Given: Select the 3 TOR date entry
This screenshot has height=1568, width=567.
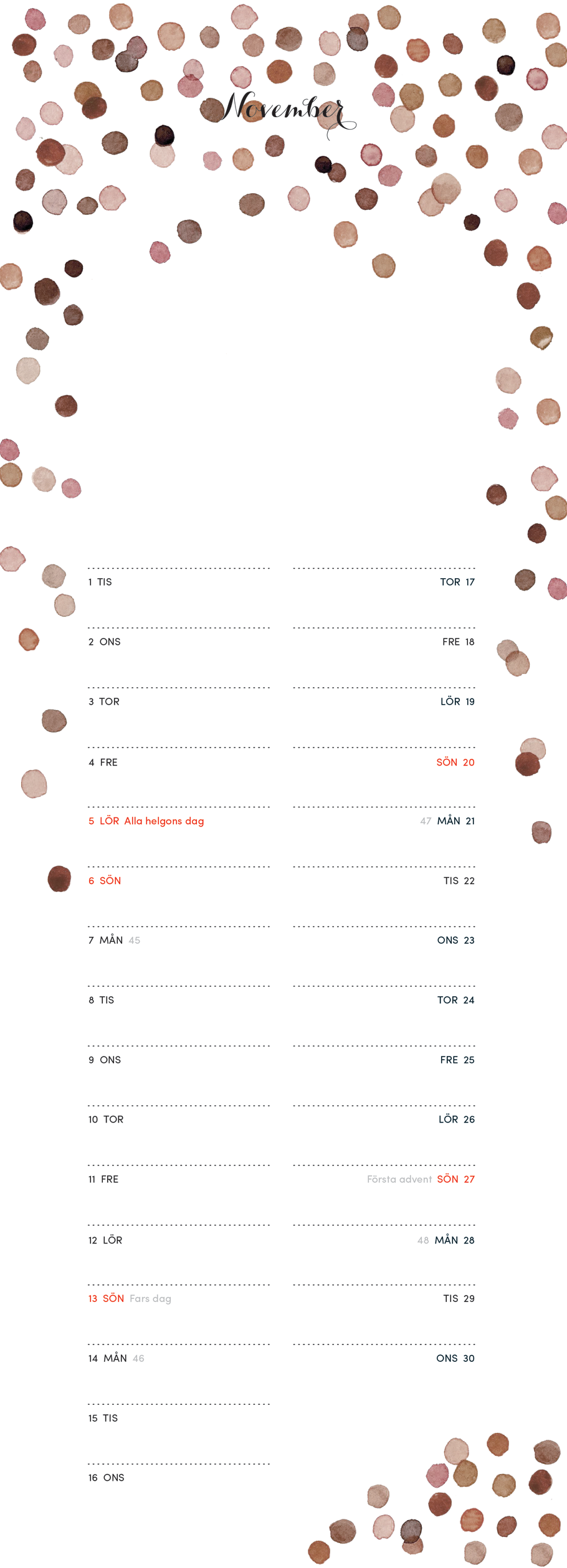Looking at the screenshot, I should point(104,701).
